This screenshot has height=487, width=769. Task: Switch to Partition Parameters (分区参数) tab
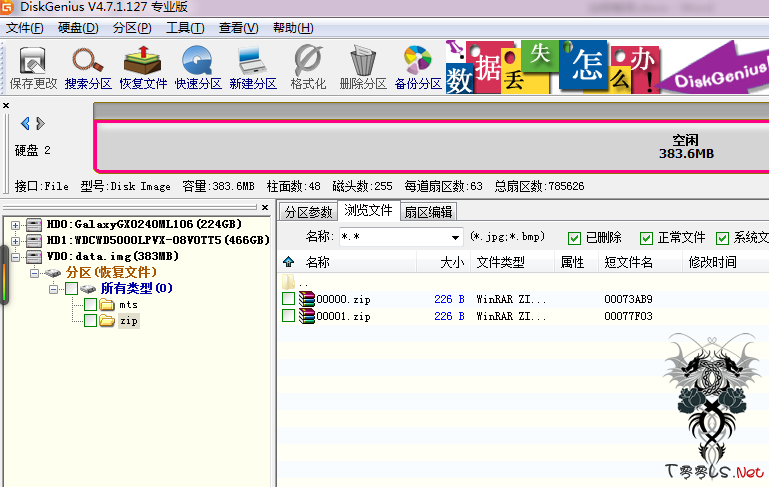308,212
